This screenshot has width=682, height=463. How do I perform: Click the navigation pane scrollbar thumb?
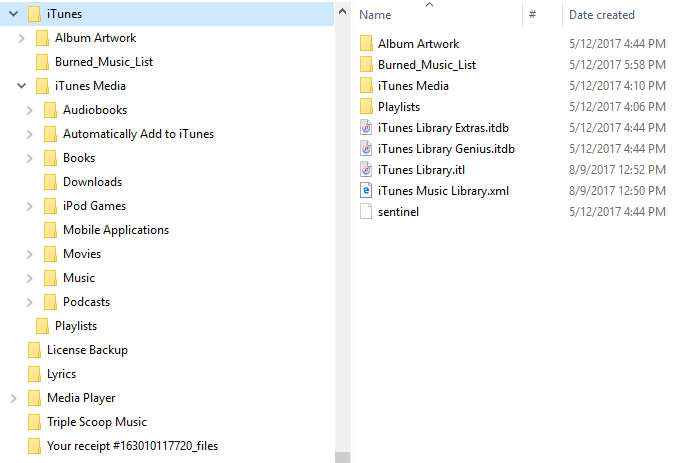[x=342, y=457]
